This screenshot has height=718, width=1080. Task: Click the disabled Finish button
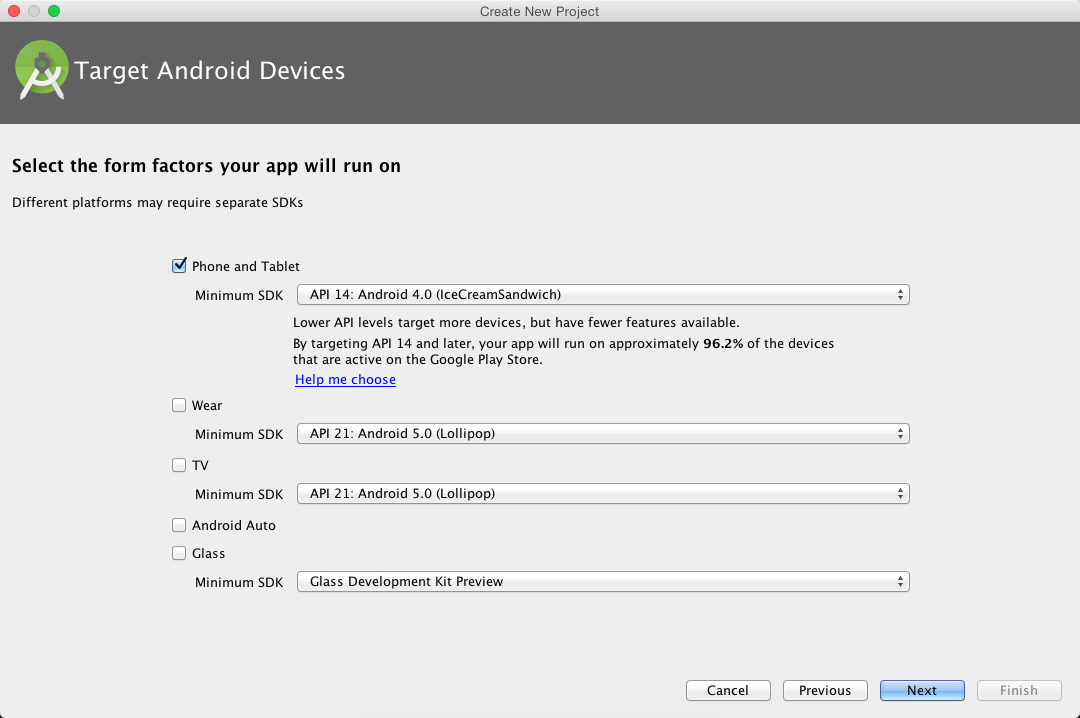click(x=1019, y=690)
